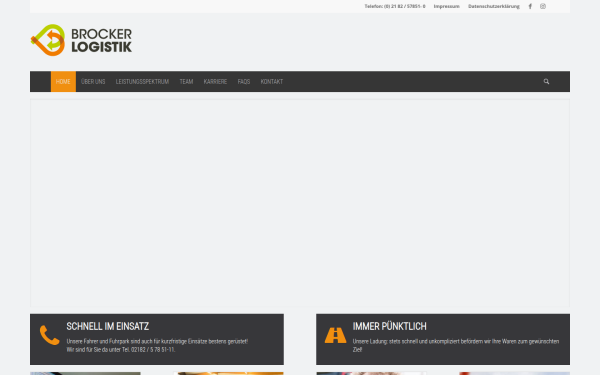Click the 'Unsere Ladung: stets schnell' text
The image size is (600, 375).
456,345
